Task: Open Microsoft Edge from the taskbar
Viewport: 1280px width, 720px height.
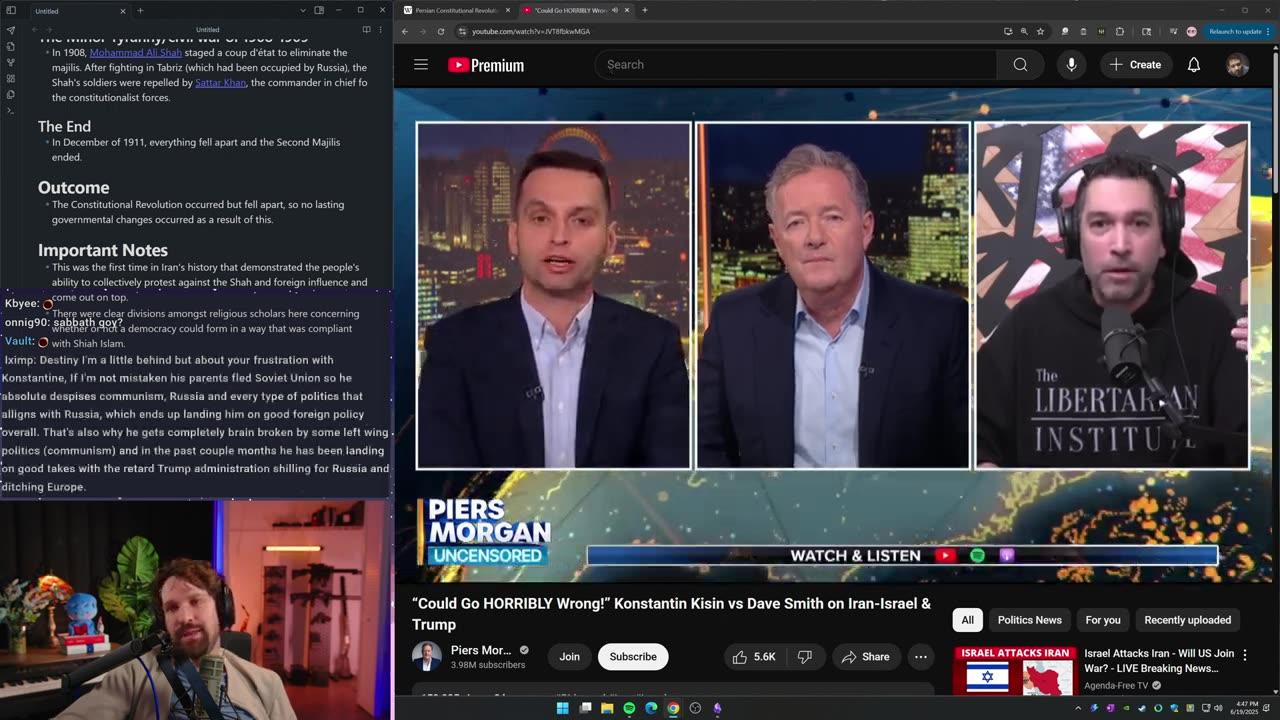Action: tap(651, 708)
